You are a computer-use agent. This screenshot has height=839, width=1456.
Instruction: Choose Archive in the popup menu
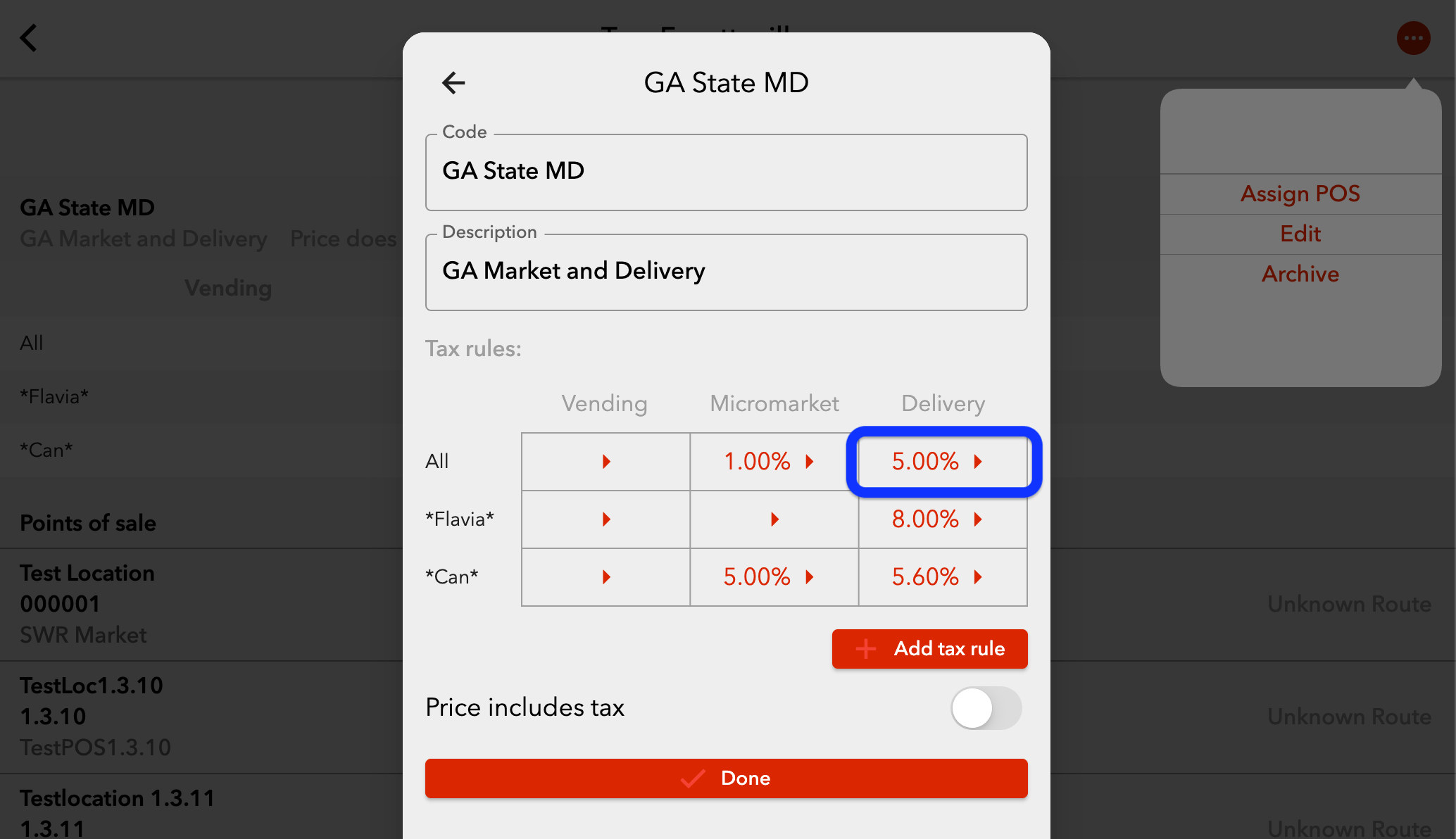coord(1300,274)
